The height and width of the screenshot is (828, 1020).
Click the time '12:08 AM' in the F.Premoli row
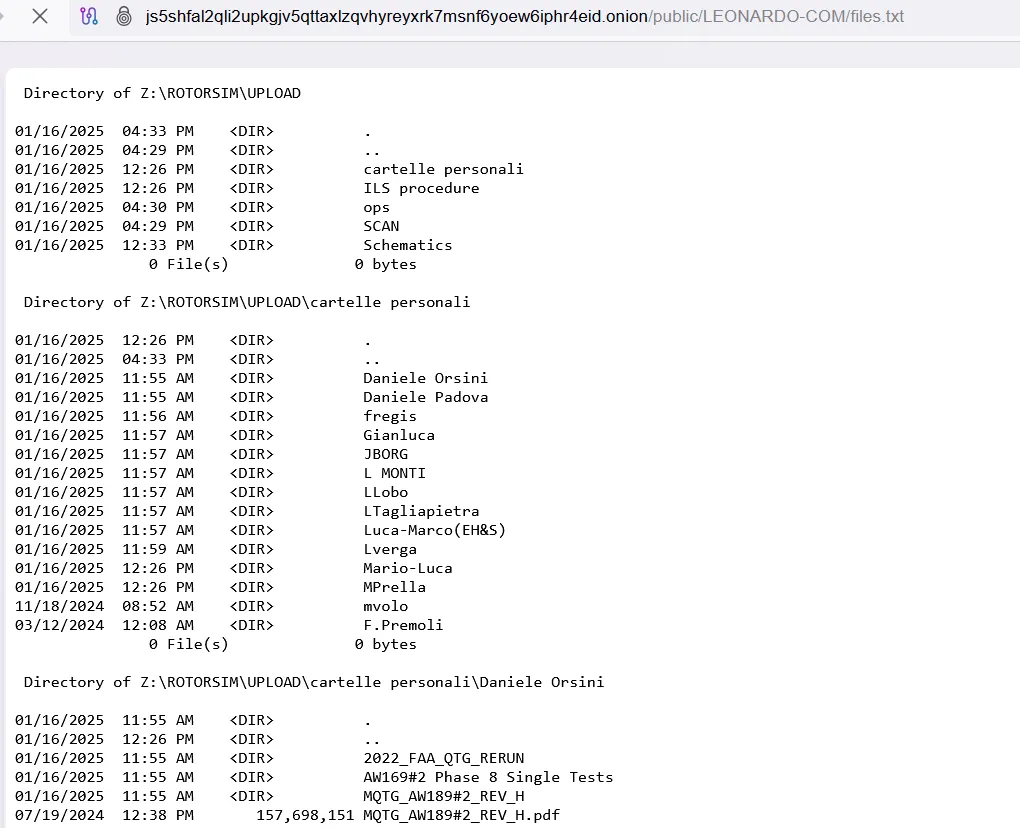tap(158, 625)
